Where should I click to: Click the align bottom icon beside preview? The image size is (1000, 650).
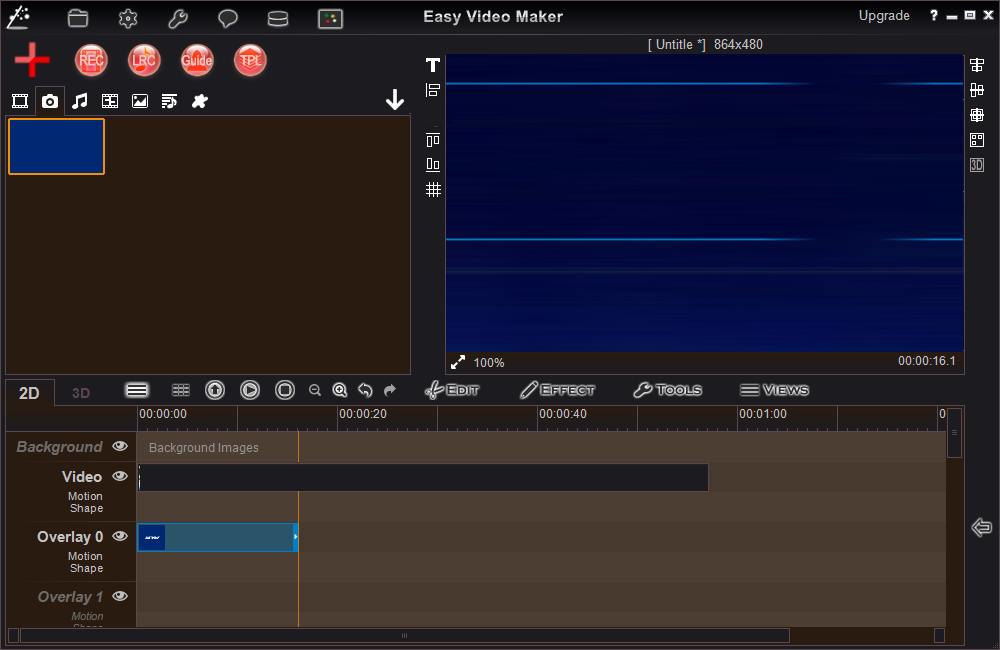pos(433,165)
